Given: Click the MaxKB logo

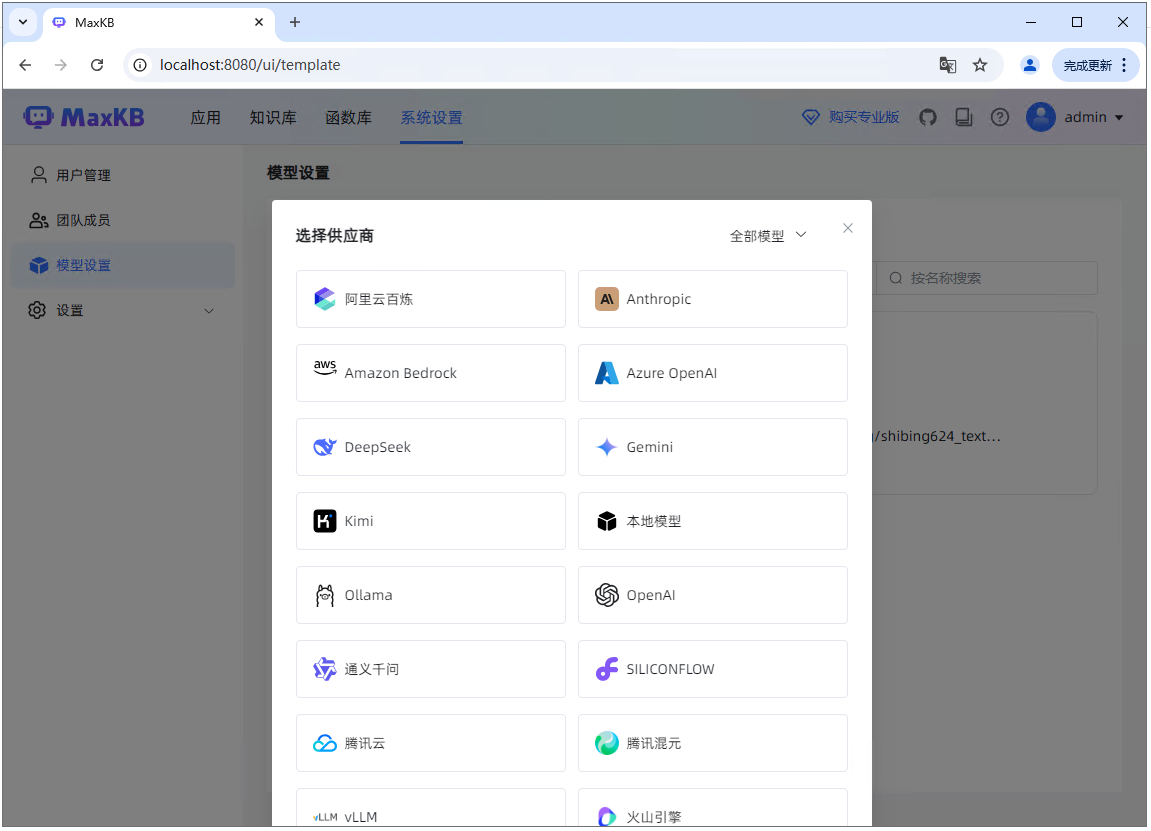Looking at the screenshot, I should (x=84, y=117).
